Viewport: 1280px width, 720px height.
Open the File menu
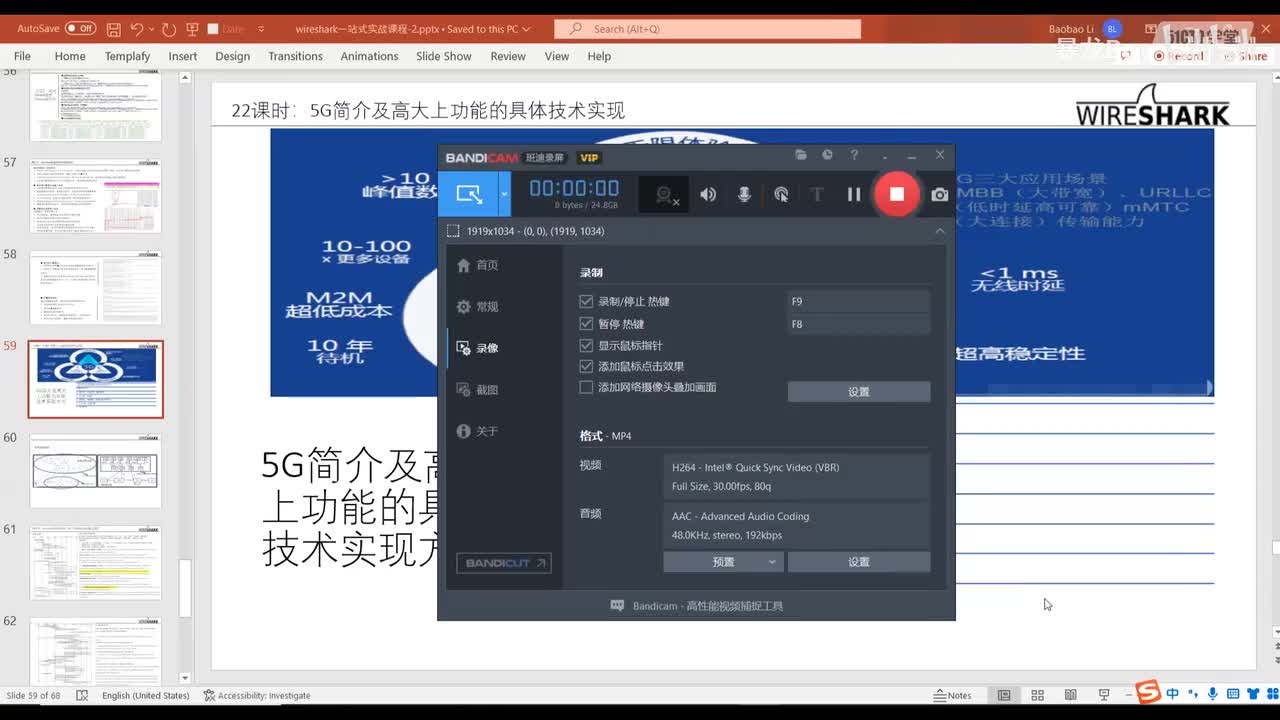[x=22, y=56]
